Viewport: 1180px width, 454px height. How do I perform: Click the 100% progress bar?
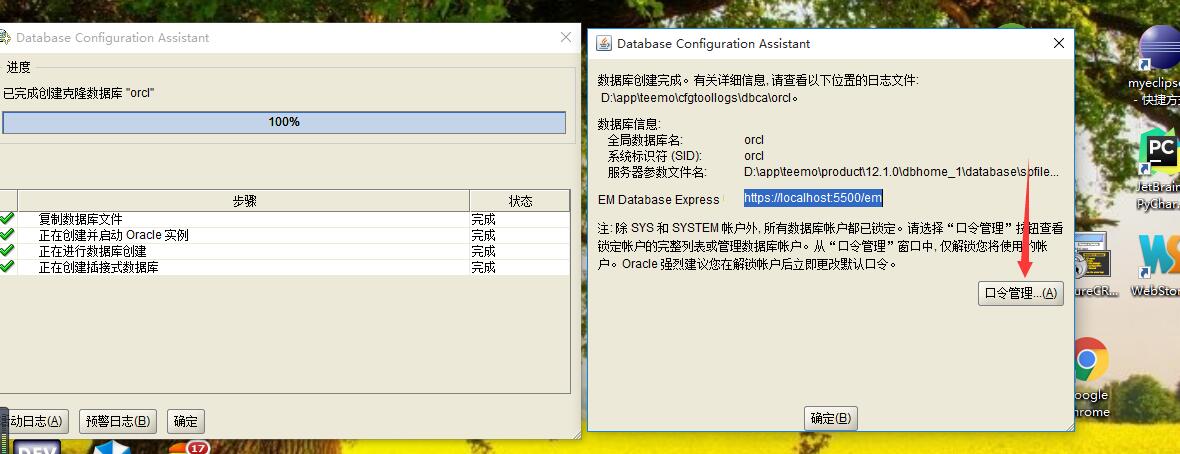coord(284,122)
